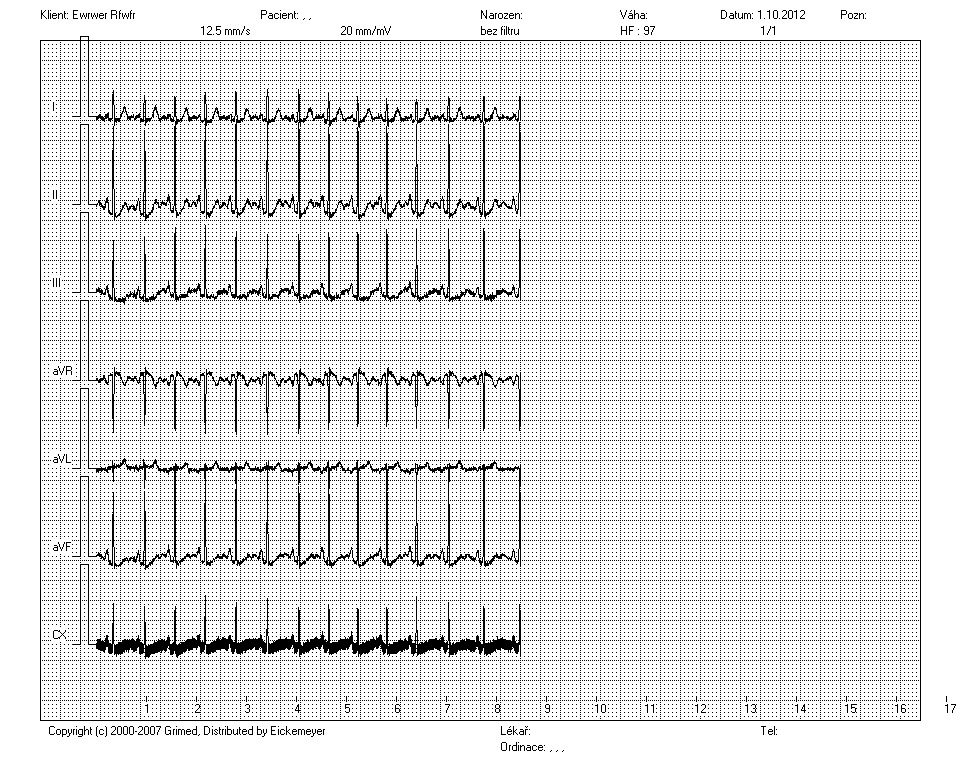Select the 'bez filtru' filter status text
Image resolution: width=960 pixels, height=760 pixels.
click(500, 31)
